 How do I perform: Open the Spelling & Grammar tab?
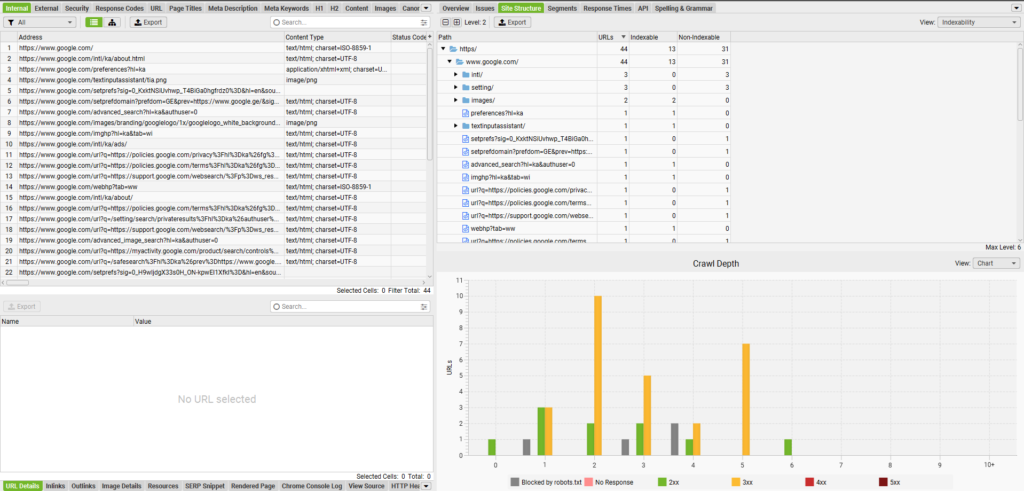tap(686, 8)
